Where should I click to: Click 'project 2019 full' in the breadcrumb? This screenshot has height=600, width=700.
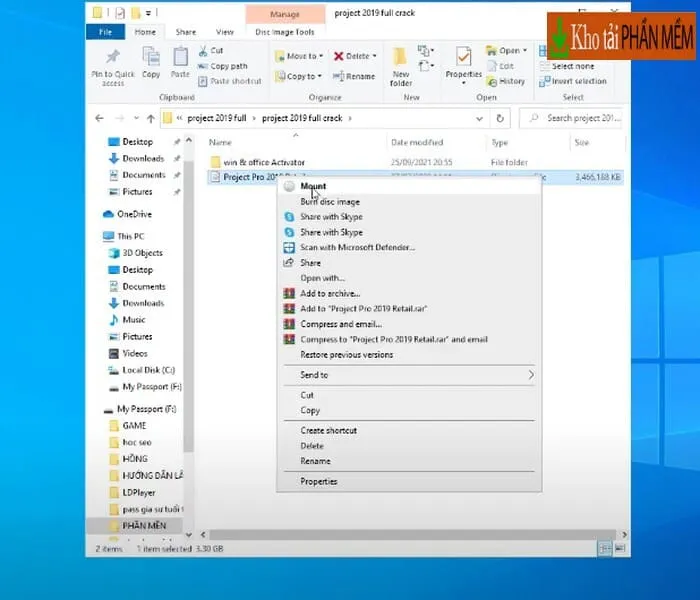(x=217, y=118)
